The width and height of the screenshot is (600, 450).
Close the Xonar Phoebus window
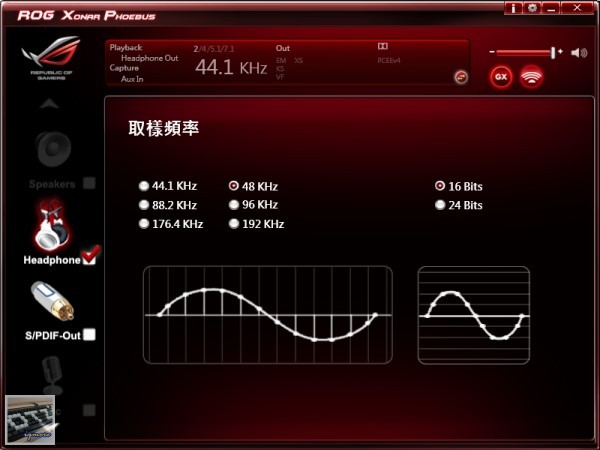pyautogui.click(x=577, y=8)
